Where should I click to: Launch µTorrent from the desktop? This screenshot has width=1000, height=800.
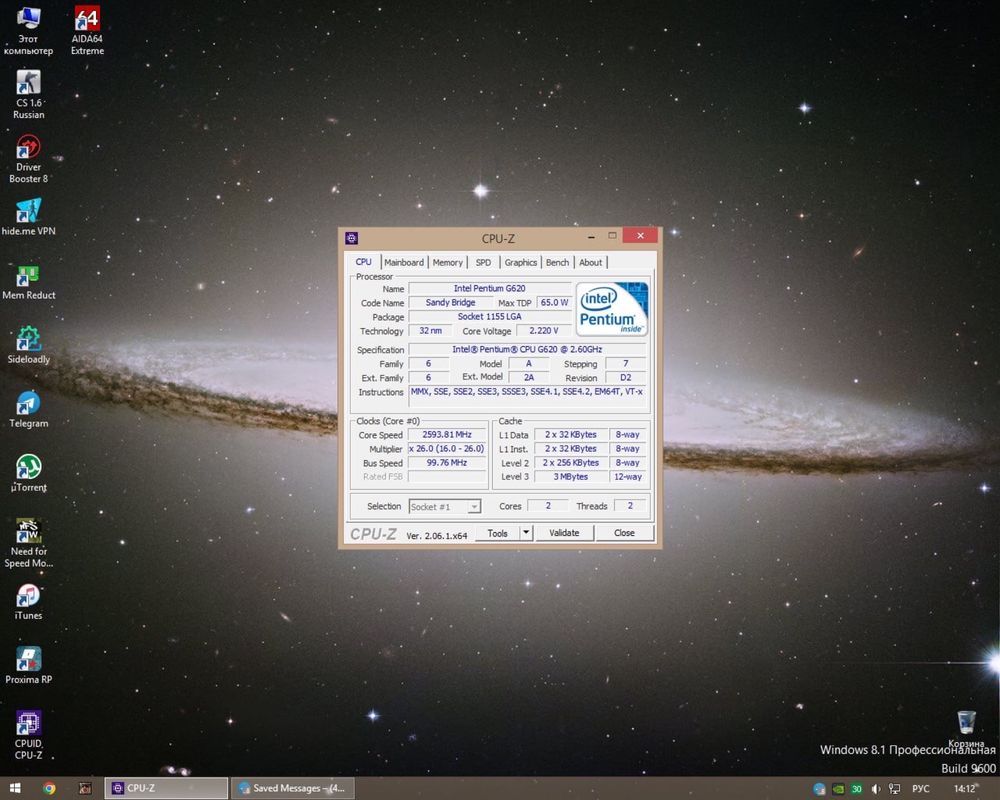tap(29, 473)
